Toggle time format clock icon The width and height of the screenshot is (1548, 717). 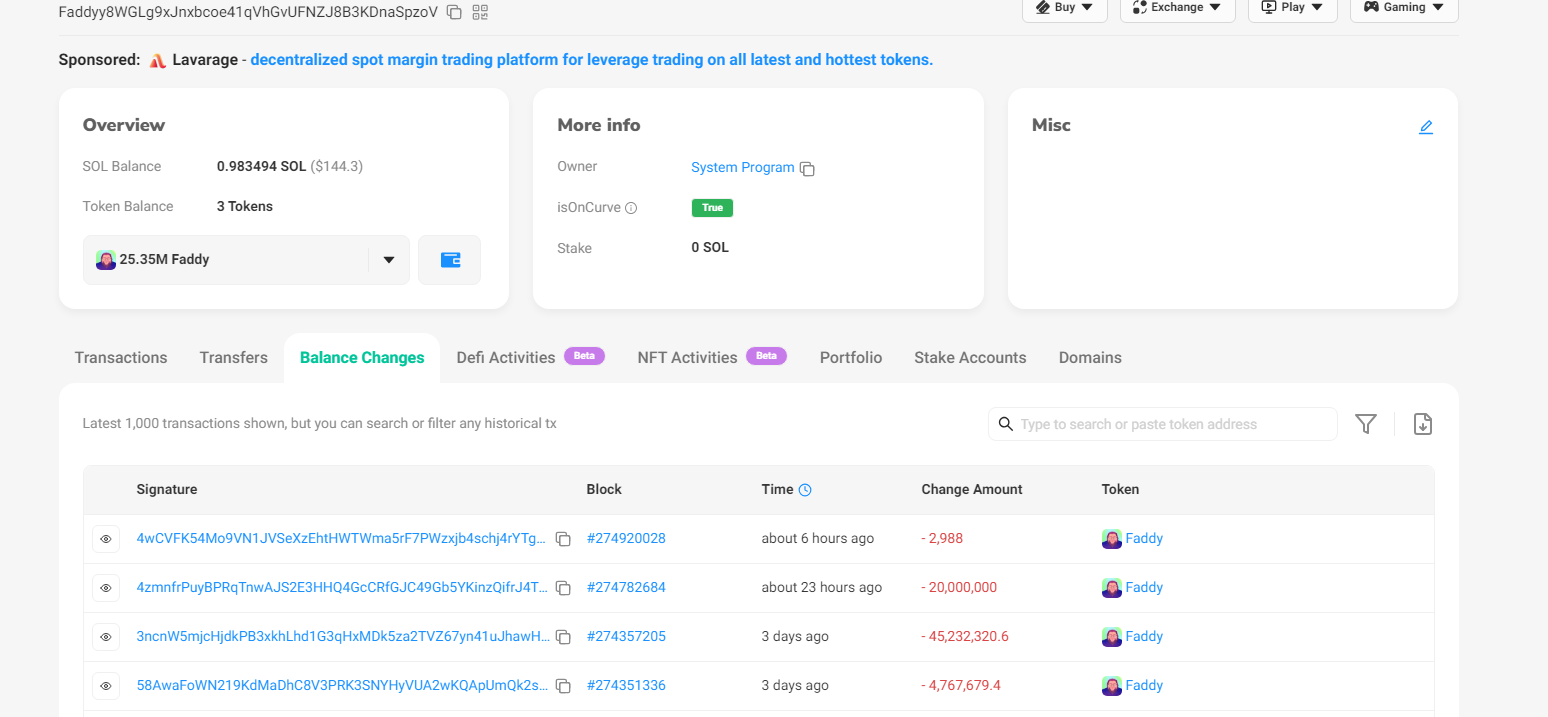pyautogui.click(x=805, y=490)
